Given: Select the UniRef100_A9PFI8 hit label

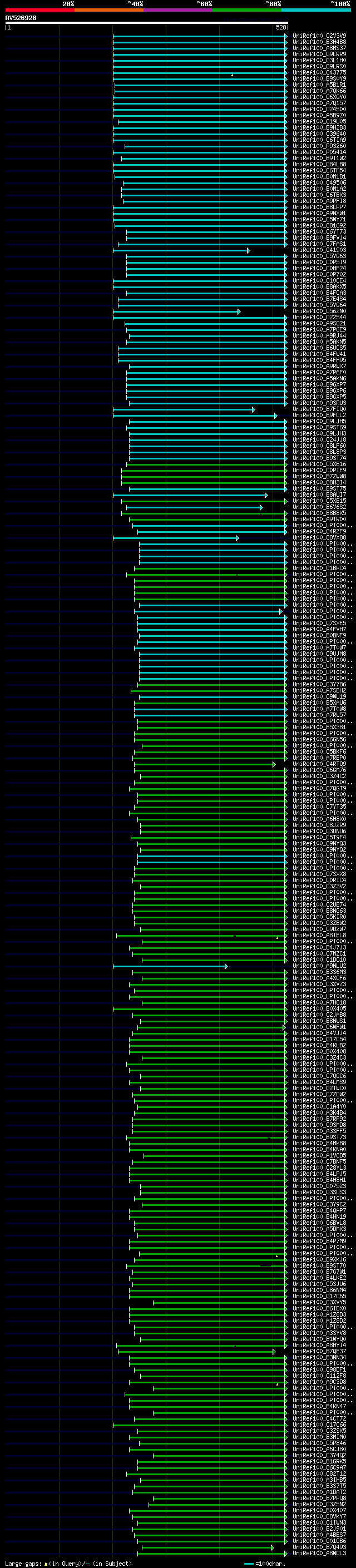Looking at the screenshot, I should pyautogui.click(x=319, y=201).
